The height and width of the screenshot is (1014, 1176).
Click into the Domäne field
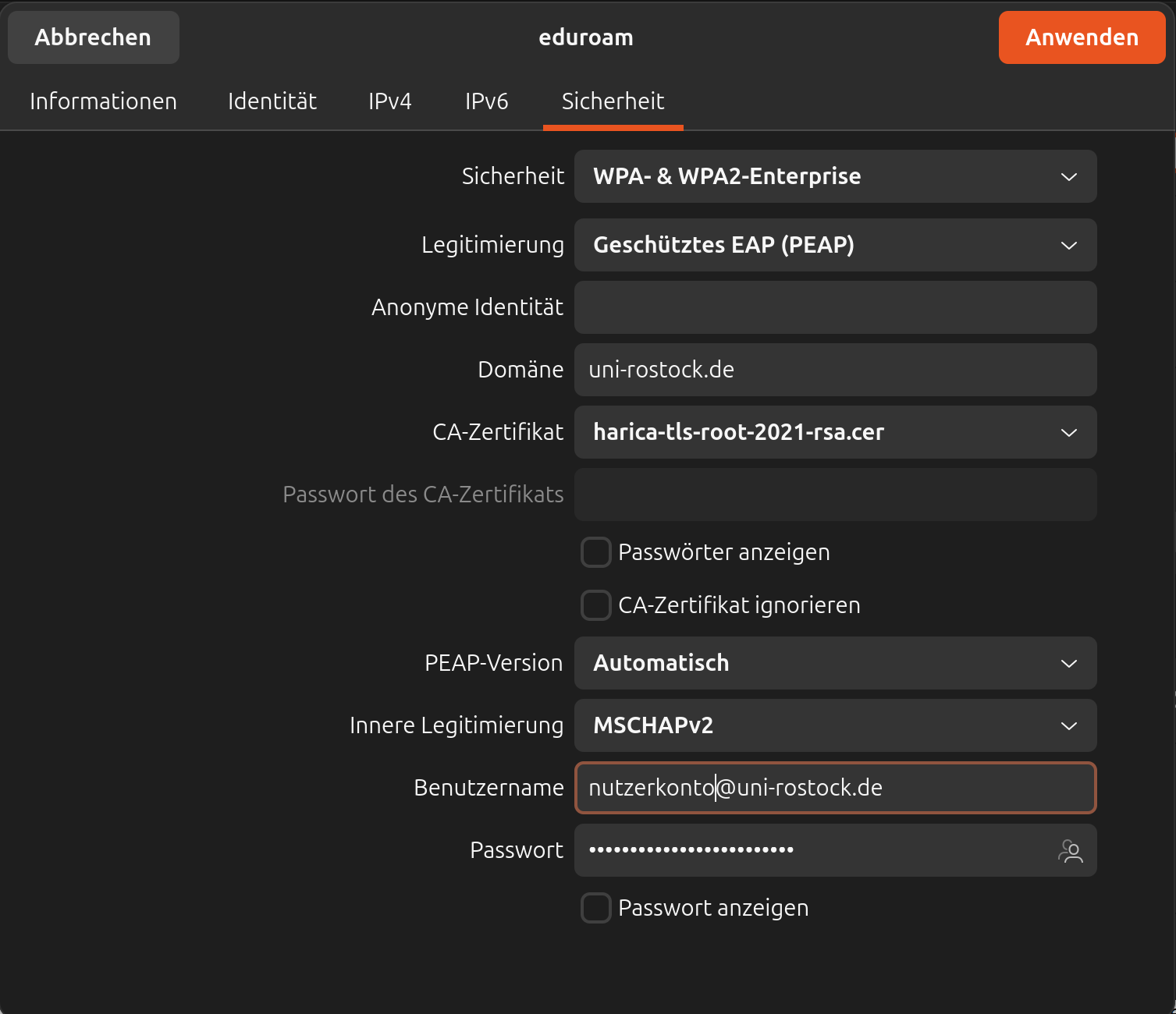(835, 370)
